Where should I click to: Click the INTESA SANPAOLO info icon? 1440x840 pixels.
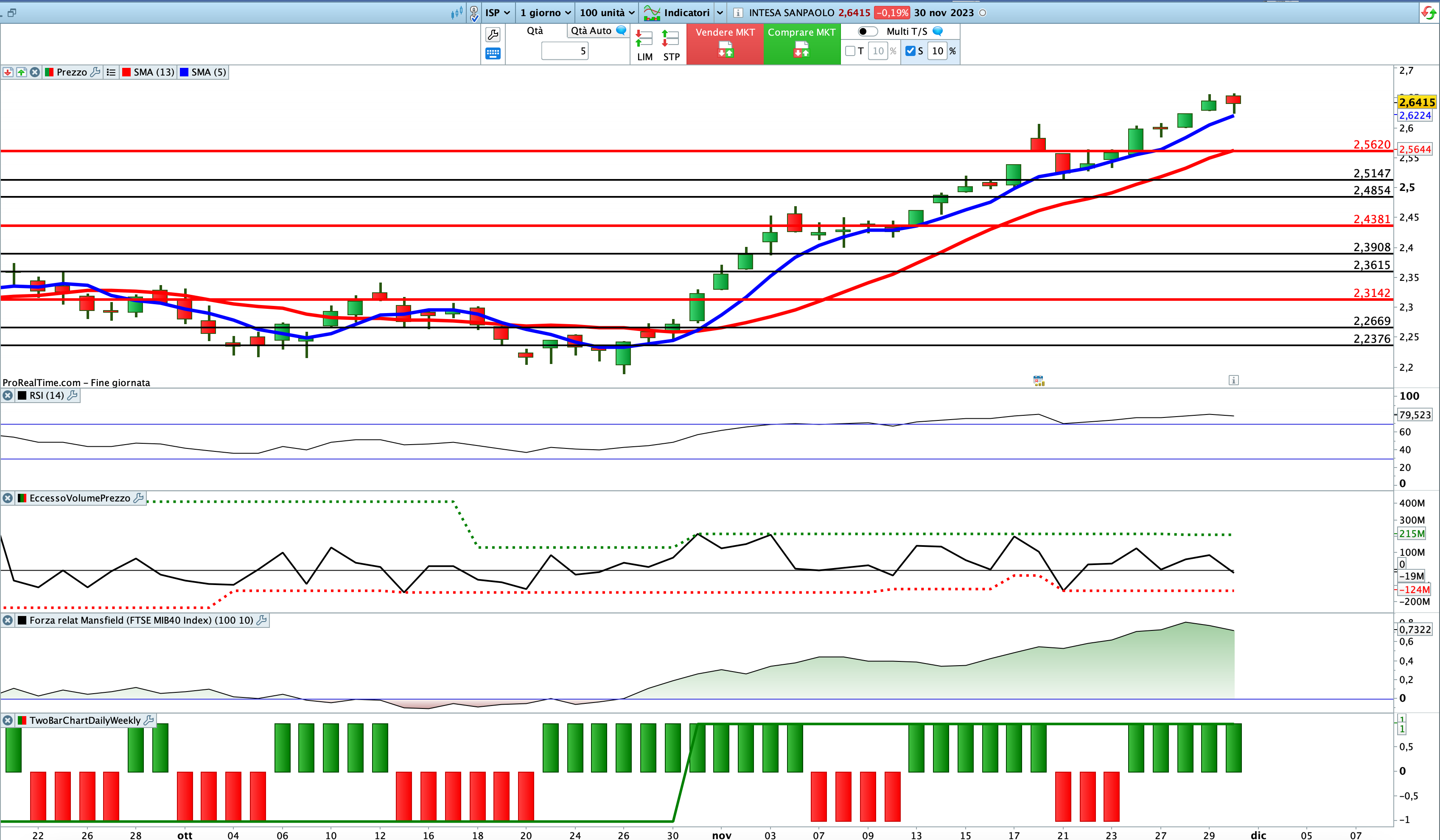pos(738,13)
